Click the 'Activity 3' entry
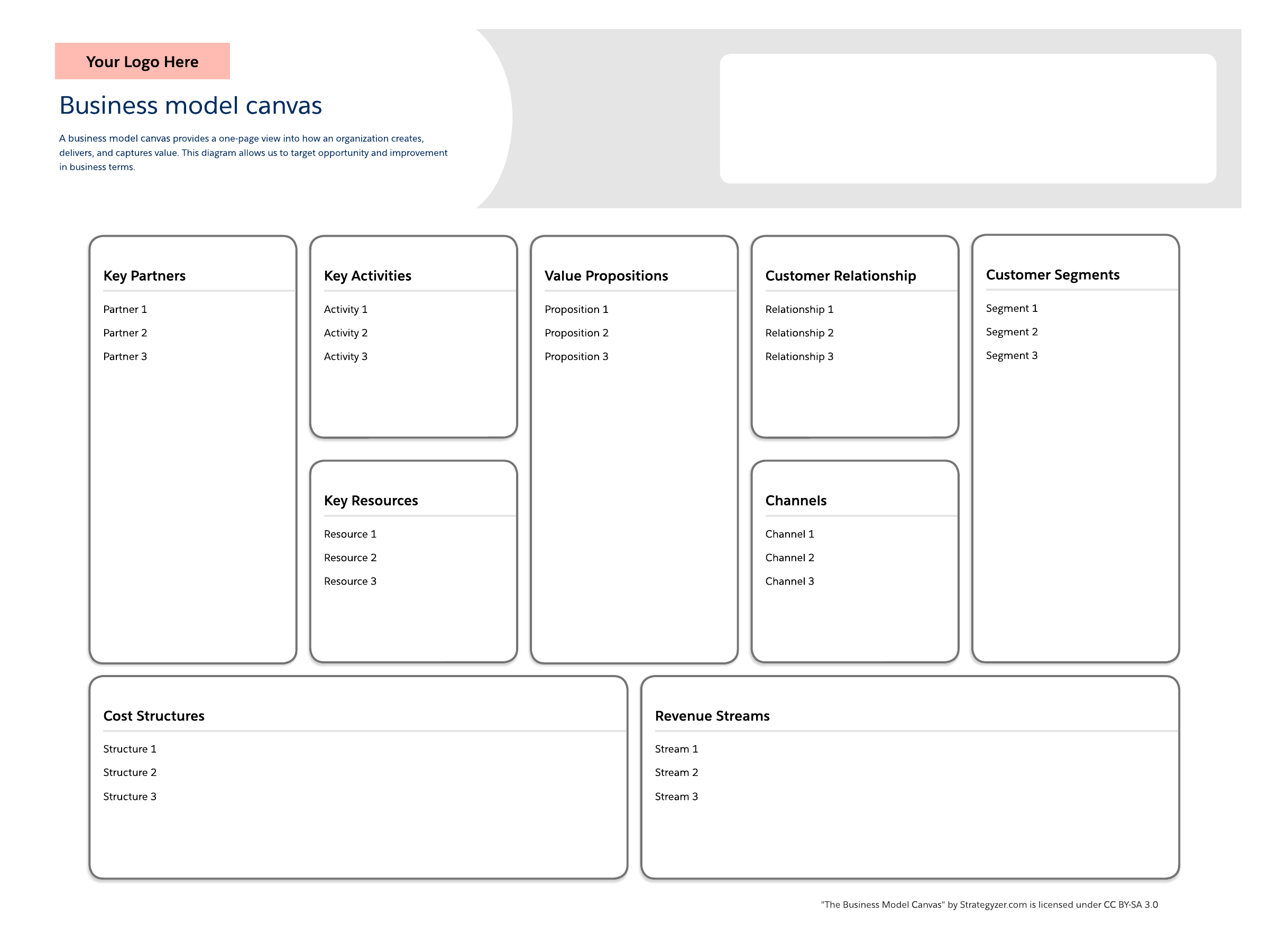The width and height of the screenshot is (1269, 952). [x=345, y=356]
